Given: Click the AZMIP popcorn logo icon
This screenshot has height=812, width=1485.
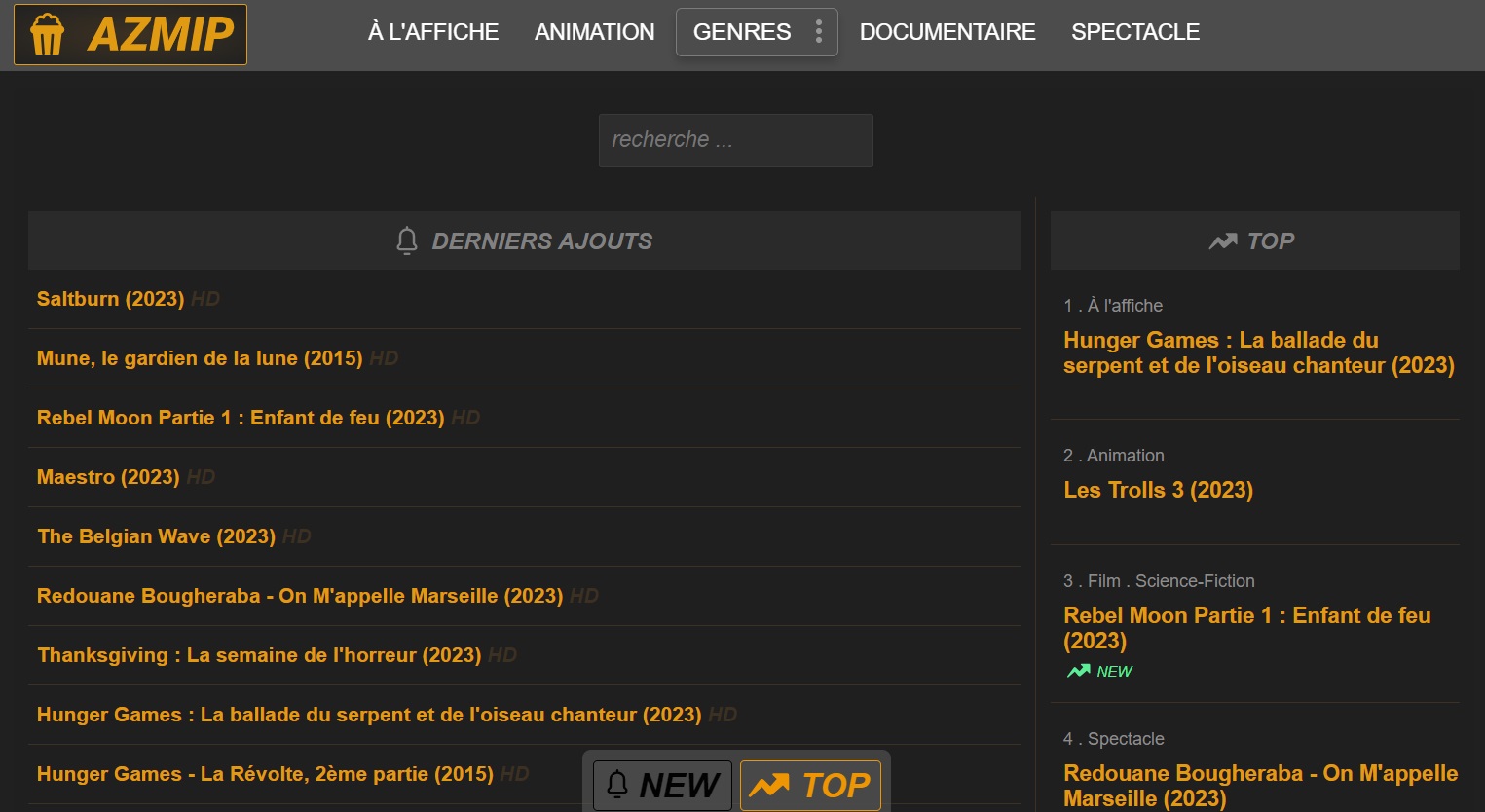Looking at the screenshot, I should coord(46,31).
